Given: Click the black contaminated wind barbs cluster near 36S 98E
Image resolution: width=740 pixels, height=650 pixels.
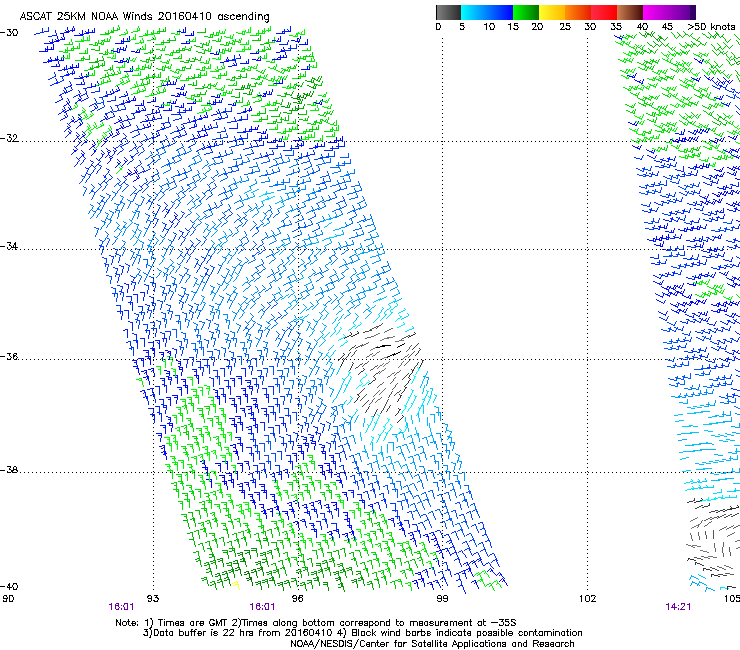Looking at the screenshot, I should [x=381, y=371].
